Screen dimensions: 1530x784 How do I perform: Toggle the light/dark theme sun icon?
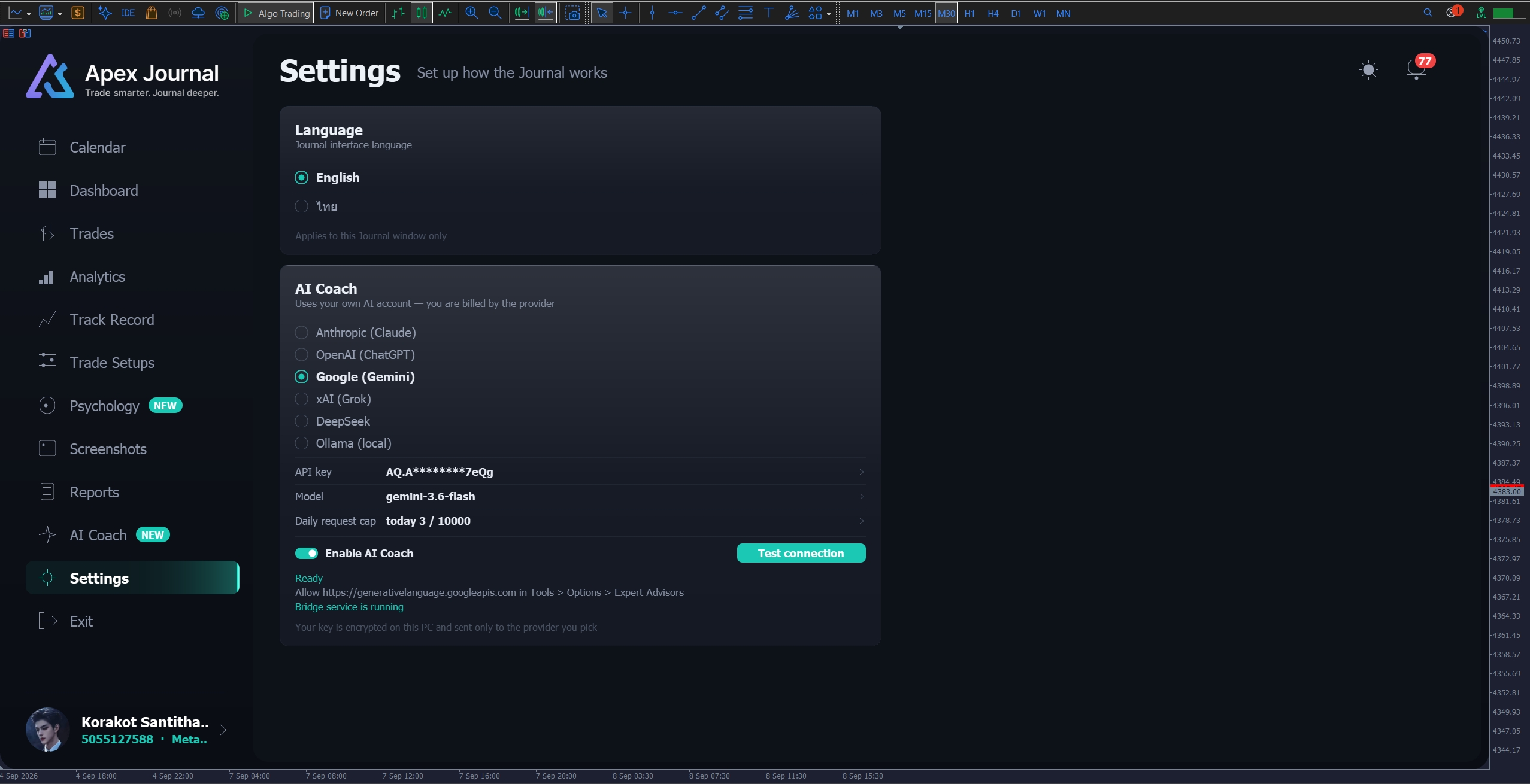pos(1368,70)
